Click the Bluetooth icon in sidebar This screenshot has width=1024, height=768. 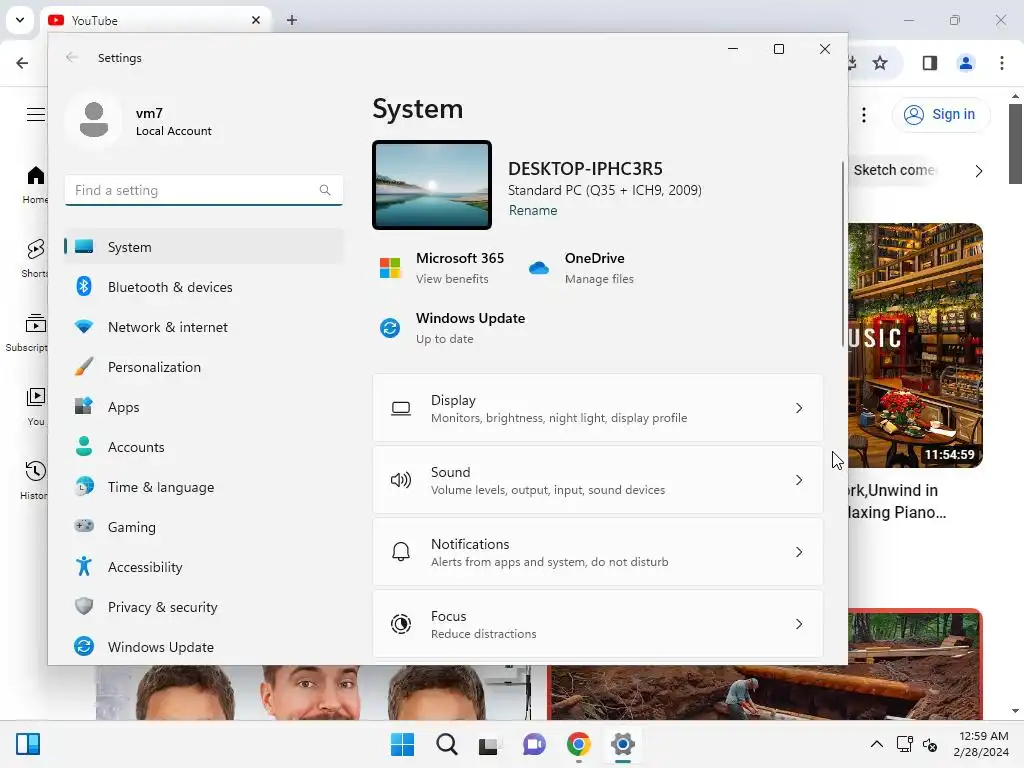point(84,286)
